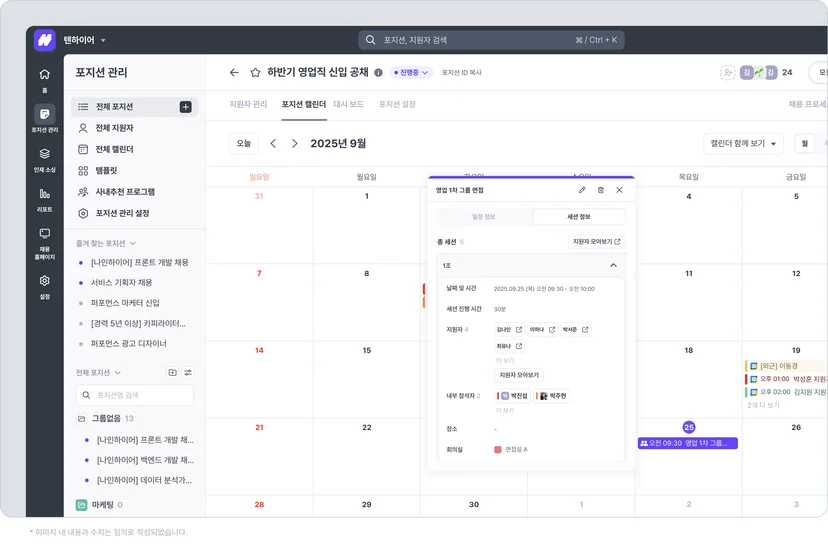
Task: Select the 포지션 캘린더 tab
Action: 304,105
